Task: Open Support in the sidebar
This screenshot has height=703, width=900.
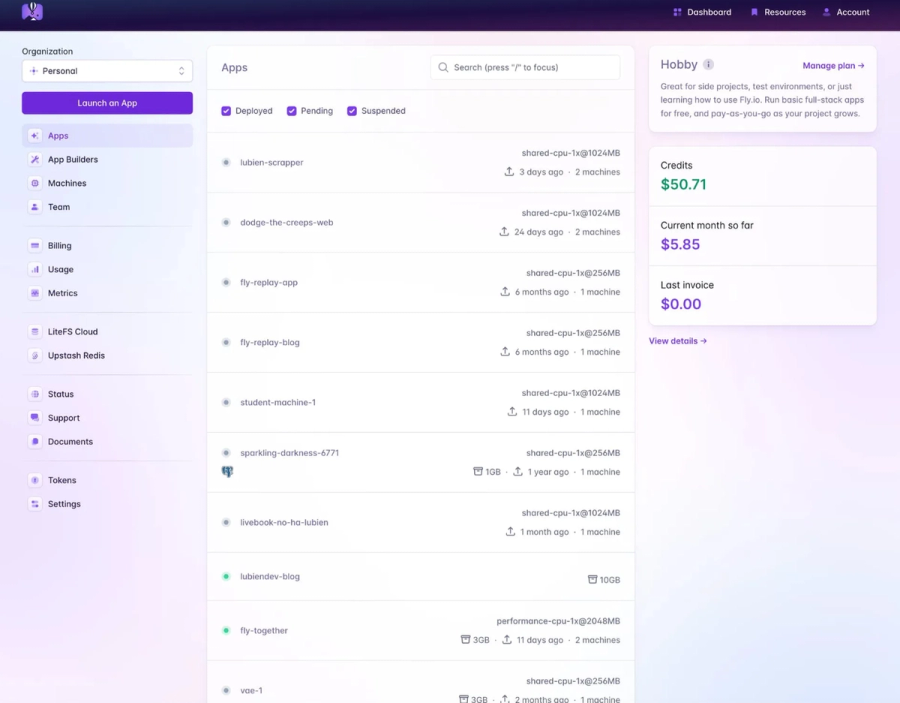Action: pyautogui.click(x=107, y=418)
